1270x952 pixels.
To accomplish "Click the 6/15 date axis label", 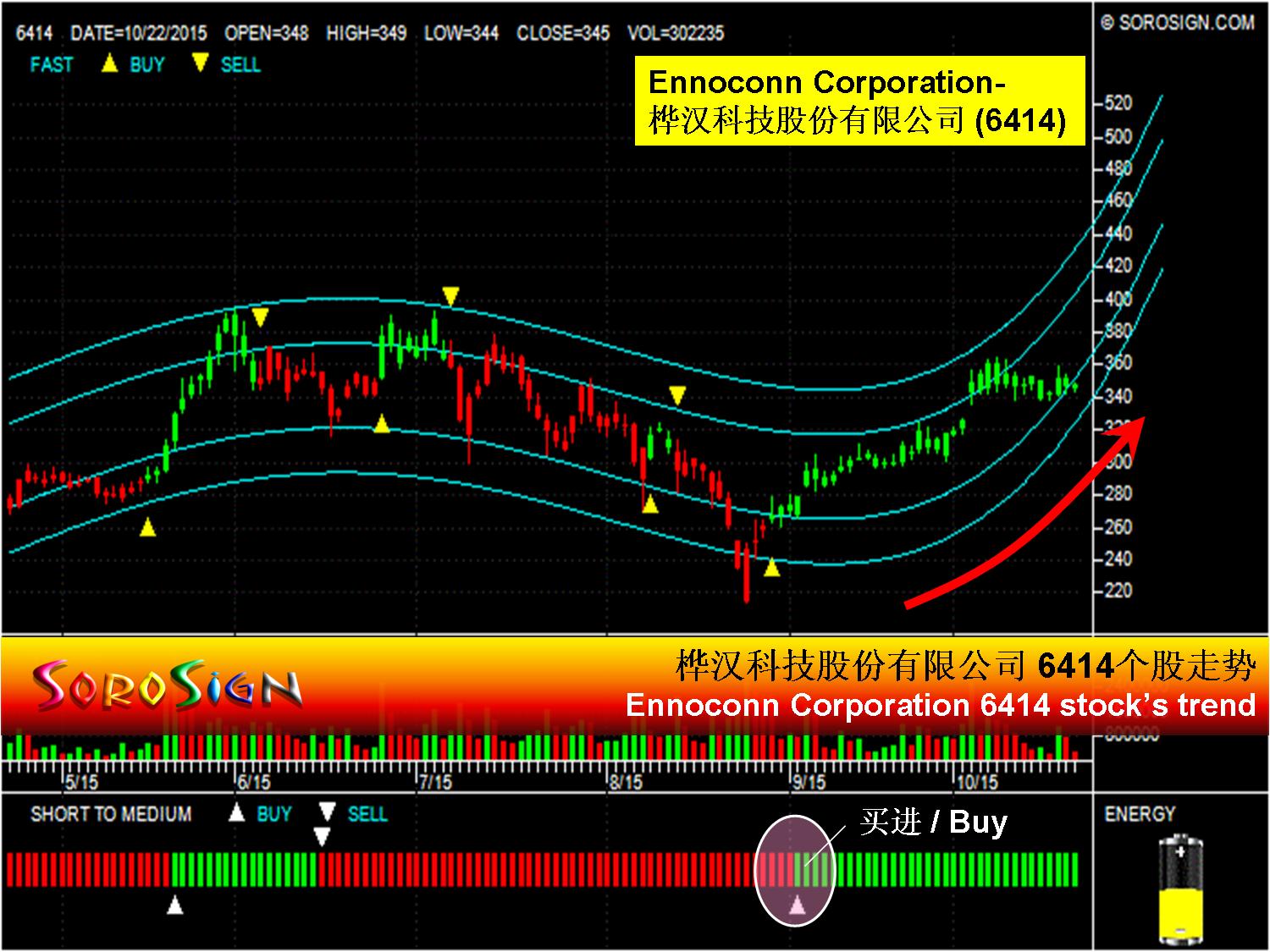I will 254,781.
